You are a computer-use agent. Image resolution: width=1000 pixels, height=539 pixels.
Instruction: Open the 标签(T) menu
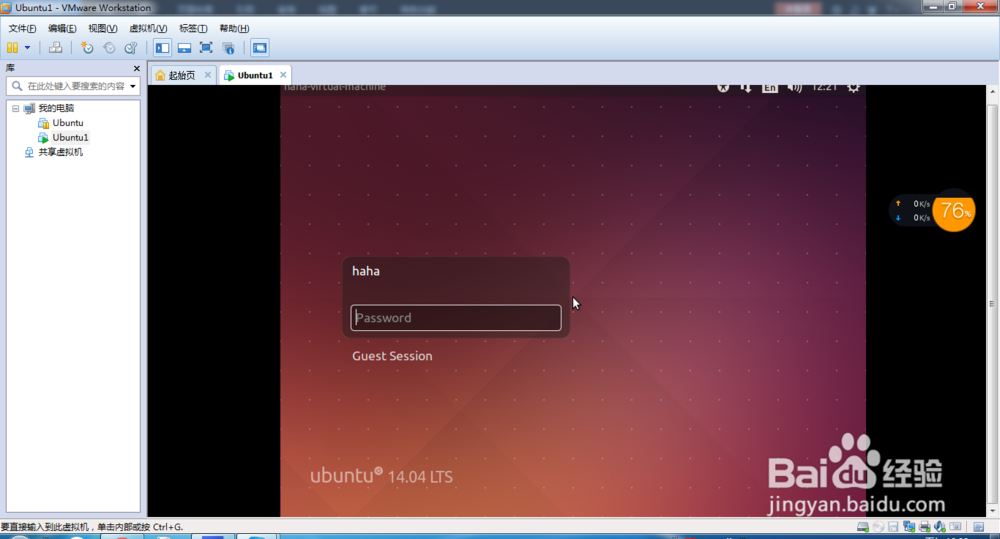(193, 28)
